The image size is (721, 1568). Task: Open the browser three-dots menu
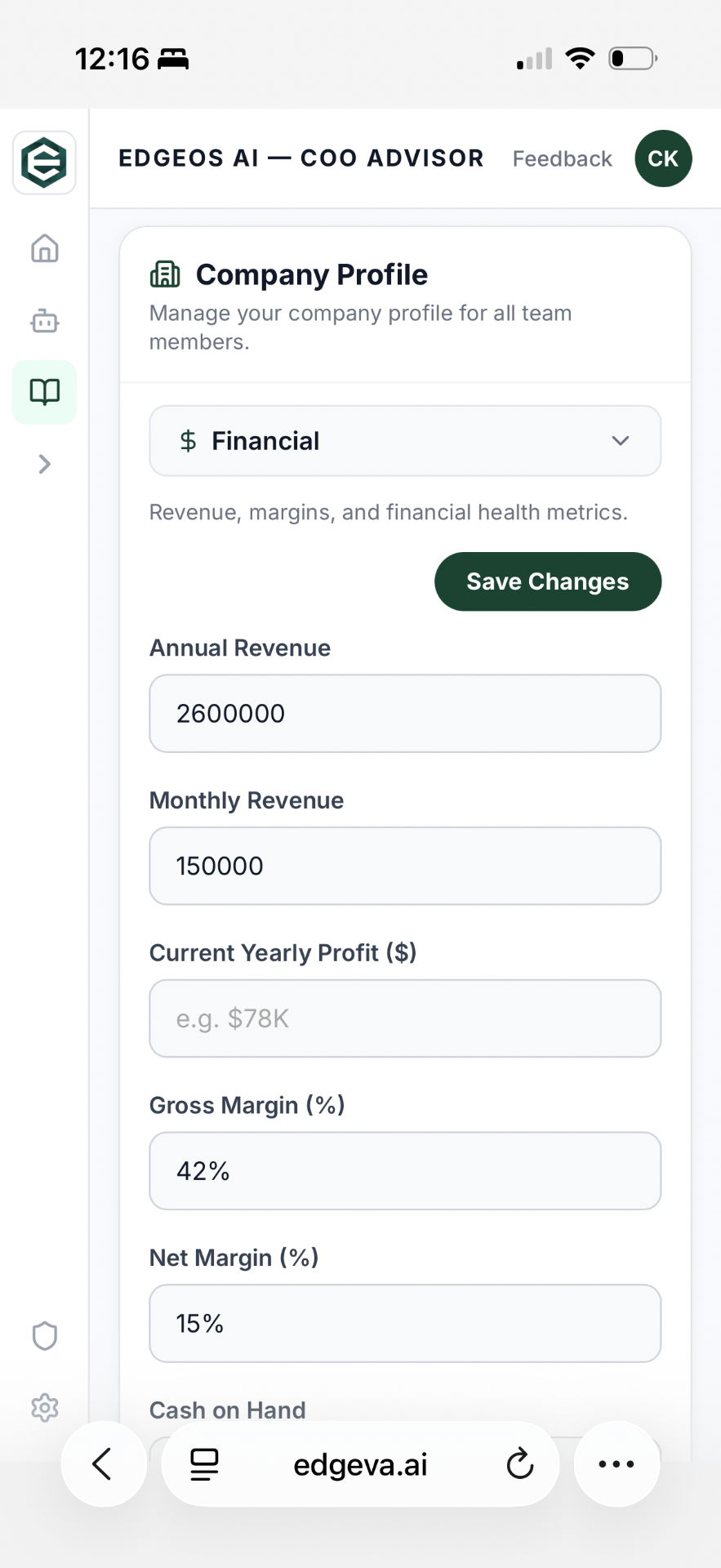click(616, 1463)
